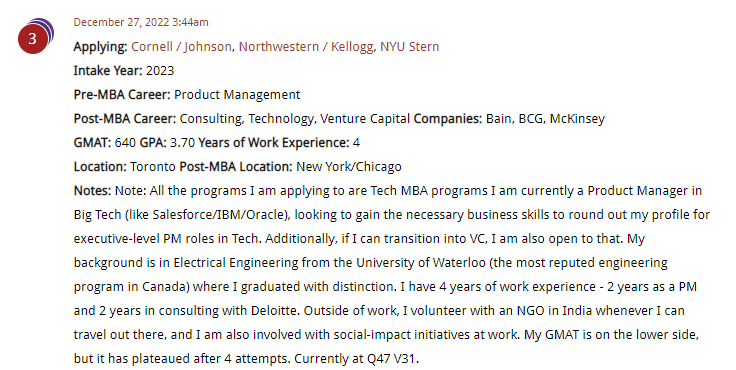Open the Cornell / Johnson school link
This screenshot has width=736, height=370.
[x=181, y=46]
